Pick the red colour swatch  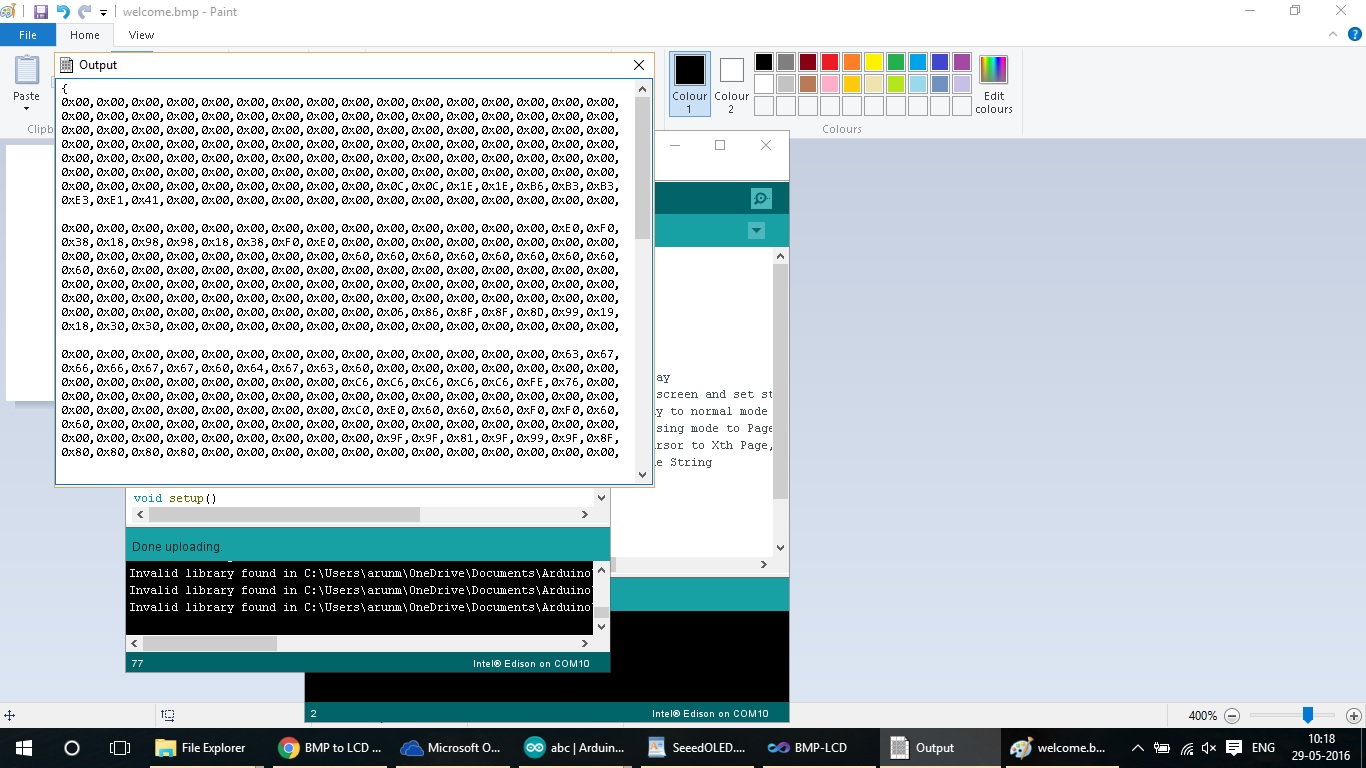click(x=830, y=62)
